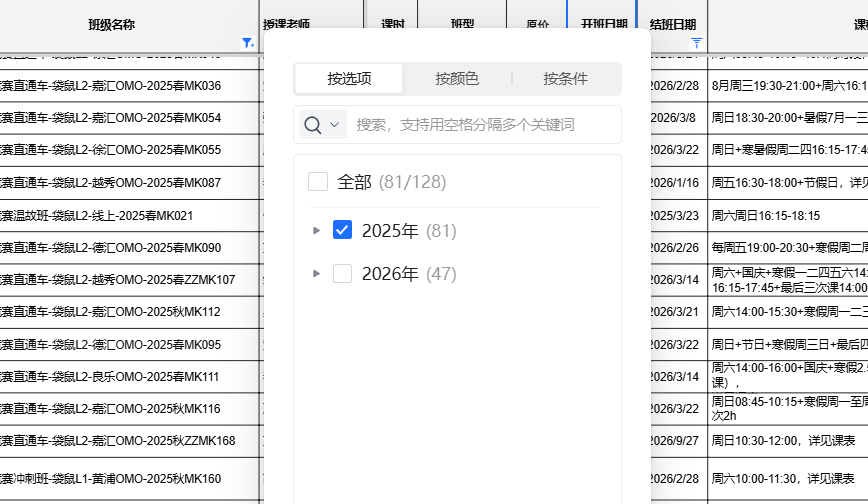Check the 全部 select-all checkbox
Viewport: 868px width, 504px height.
pos(318,182)
